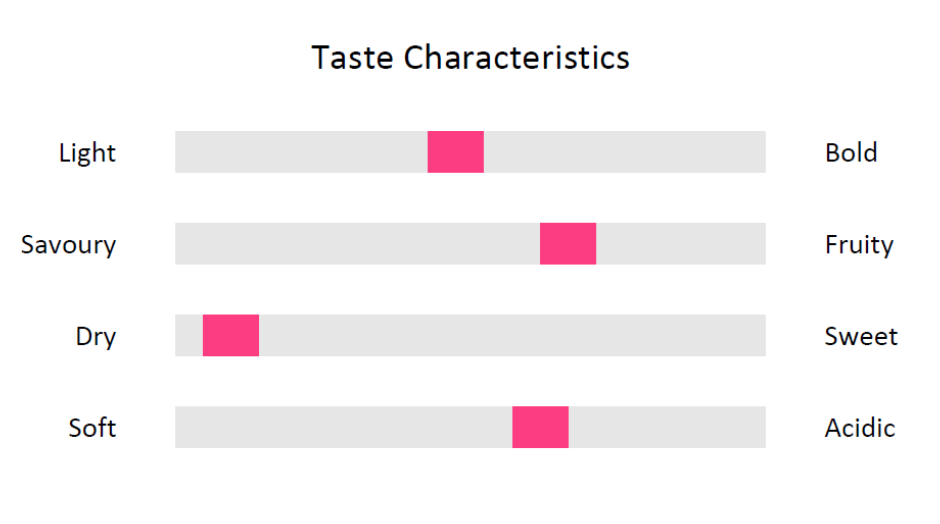The height and width of the screenshot is (524, 940).
Task: Click grey track left of Savoury-Fruity marker
Action: (x=357, y=243)
